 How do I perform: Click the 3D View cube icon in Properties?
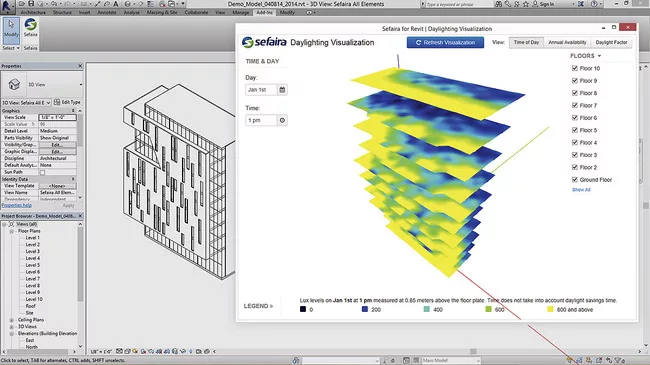(14, 85)
